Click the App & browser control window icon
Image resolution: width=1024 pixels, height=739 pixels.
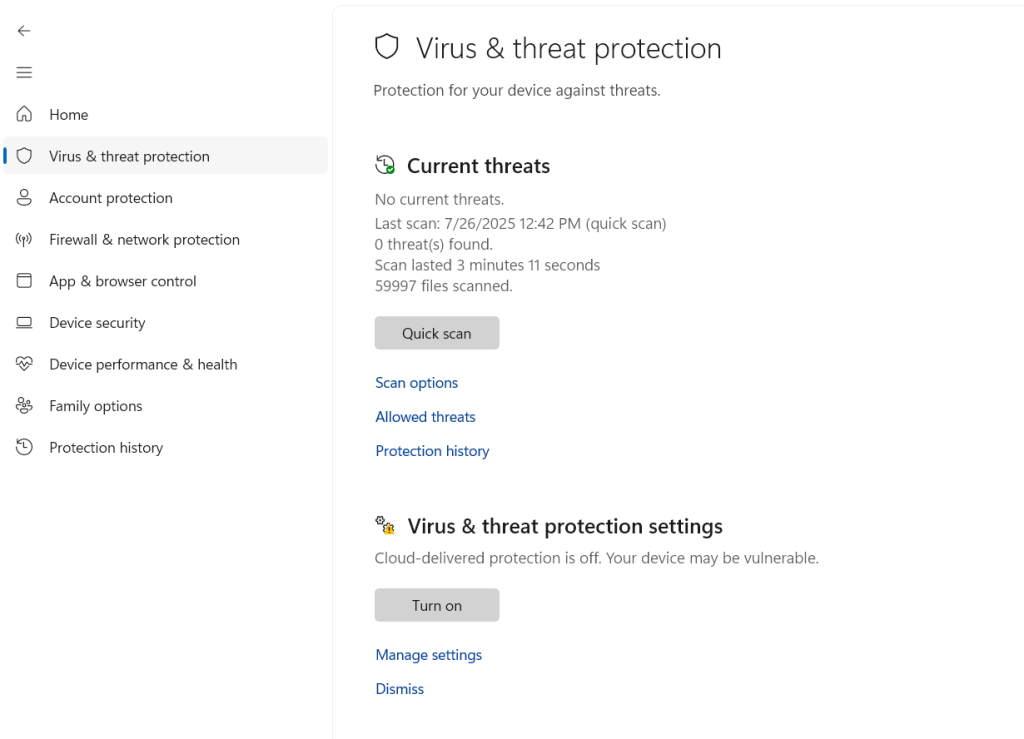24,281
